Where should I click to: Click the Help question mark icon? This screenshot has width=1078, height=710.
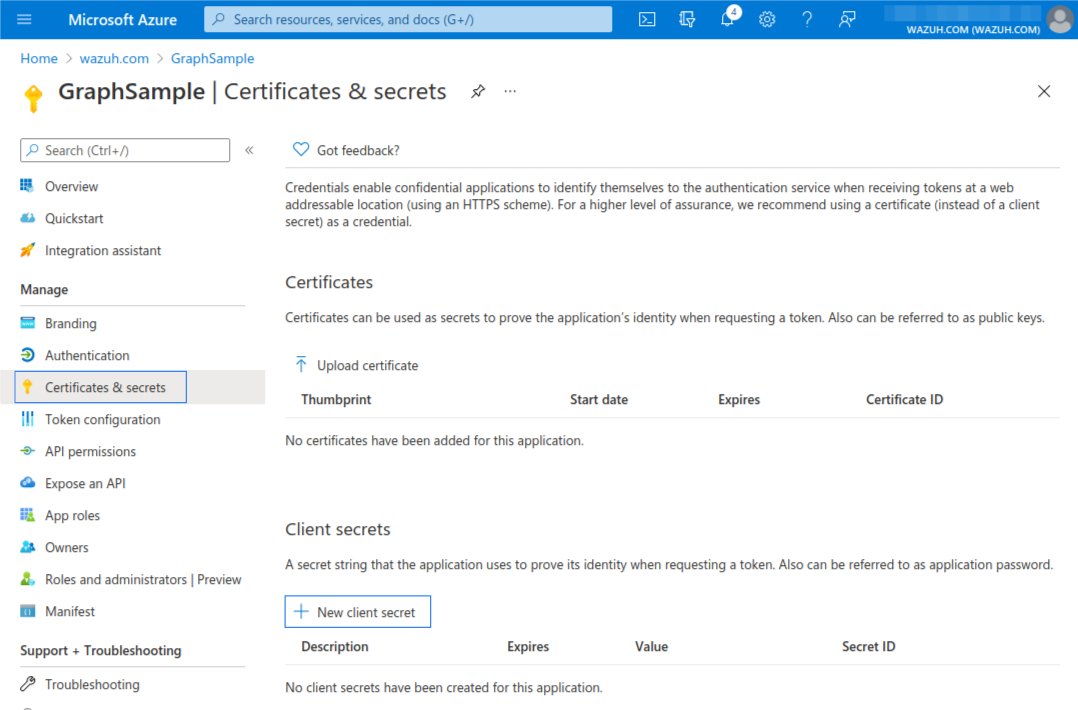tap(807, 19)
